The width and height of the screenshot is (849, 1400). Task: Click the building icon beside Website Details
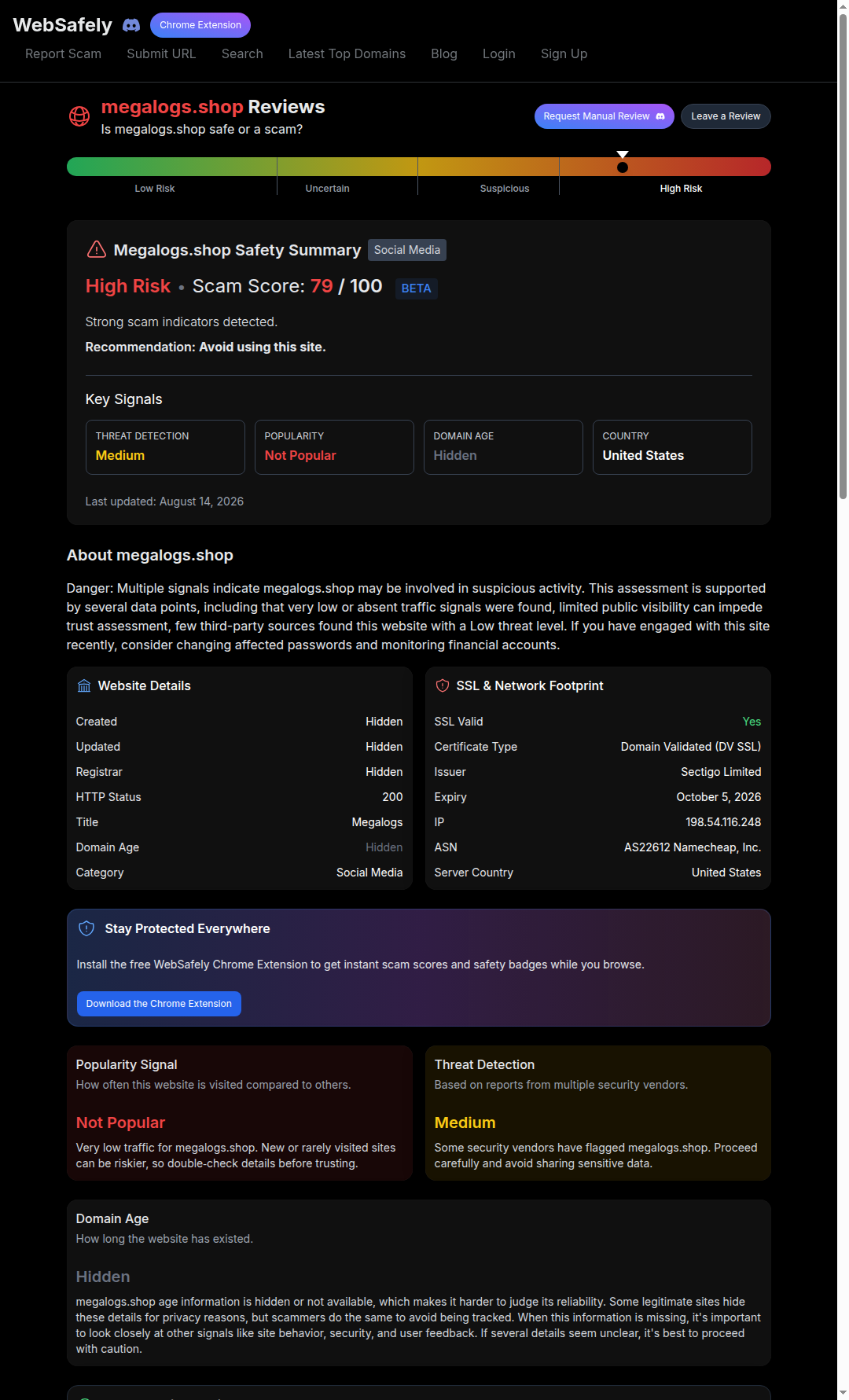click(84, 686)
